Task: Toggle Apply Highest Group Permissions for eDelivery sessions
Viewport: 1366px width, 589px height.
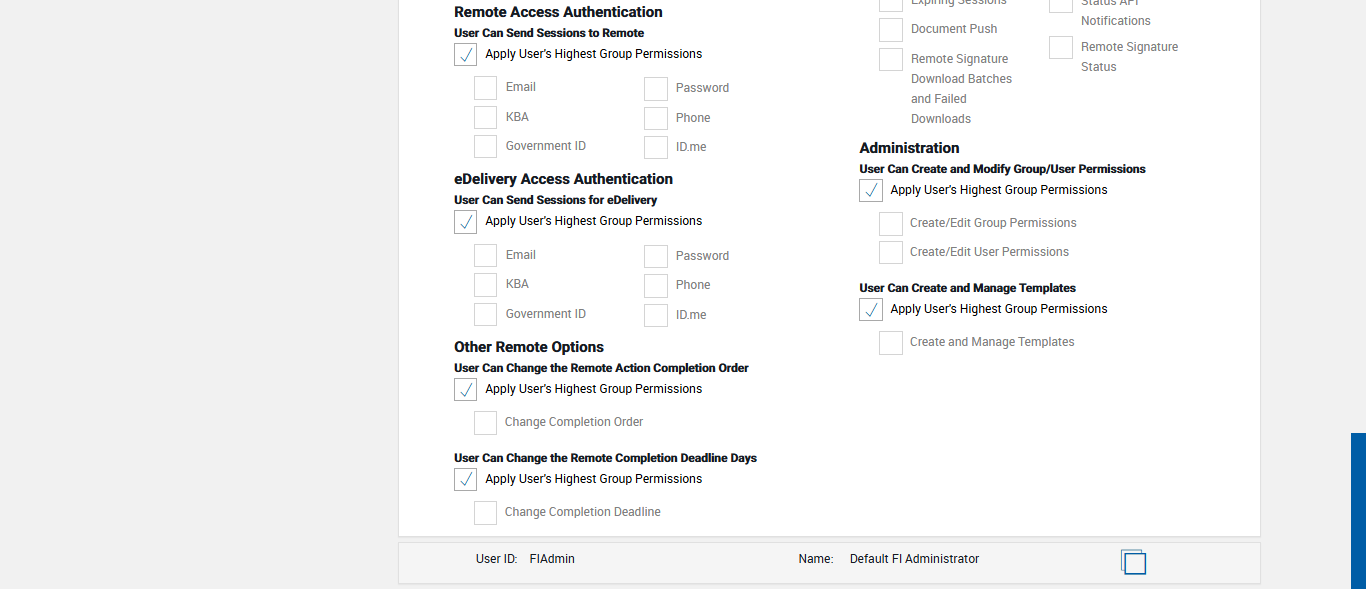Action: click(466, 222)
